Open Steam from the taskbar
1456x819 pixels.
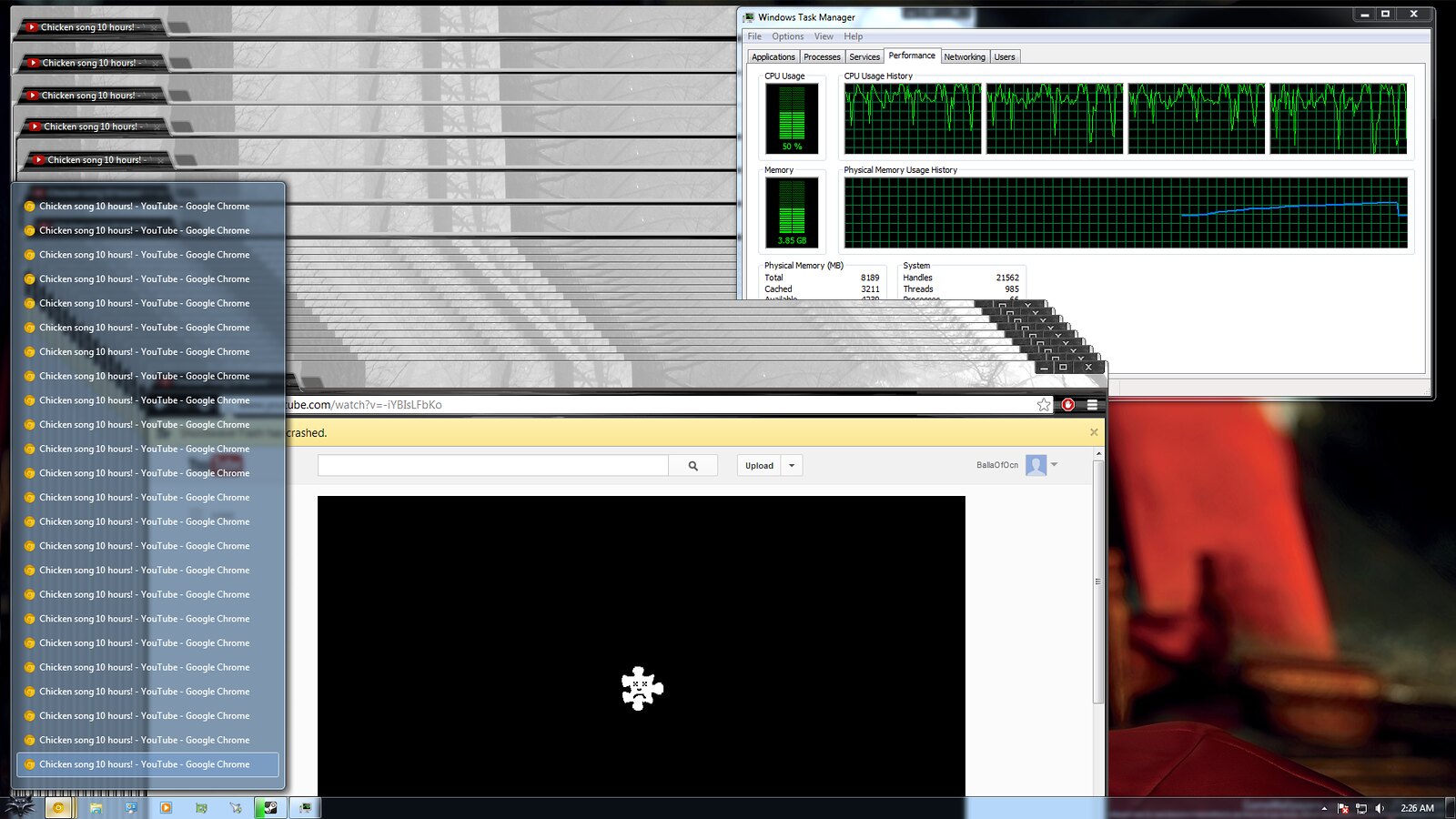pos(270,807)
